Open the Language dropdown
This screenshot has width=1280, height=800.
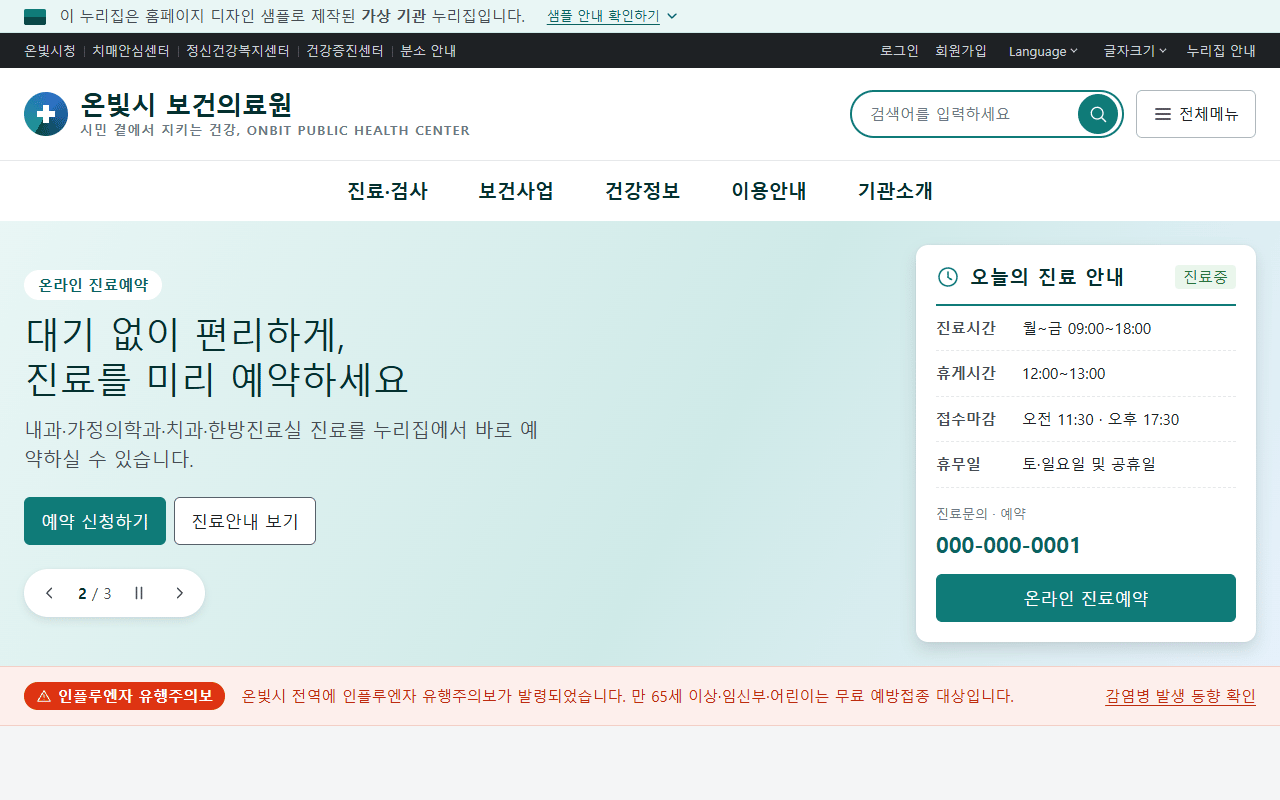tap(1043, 51)
